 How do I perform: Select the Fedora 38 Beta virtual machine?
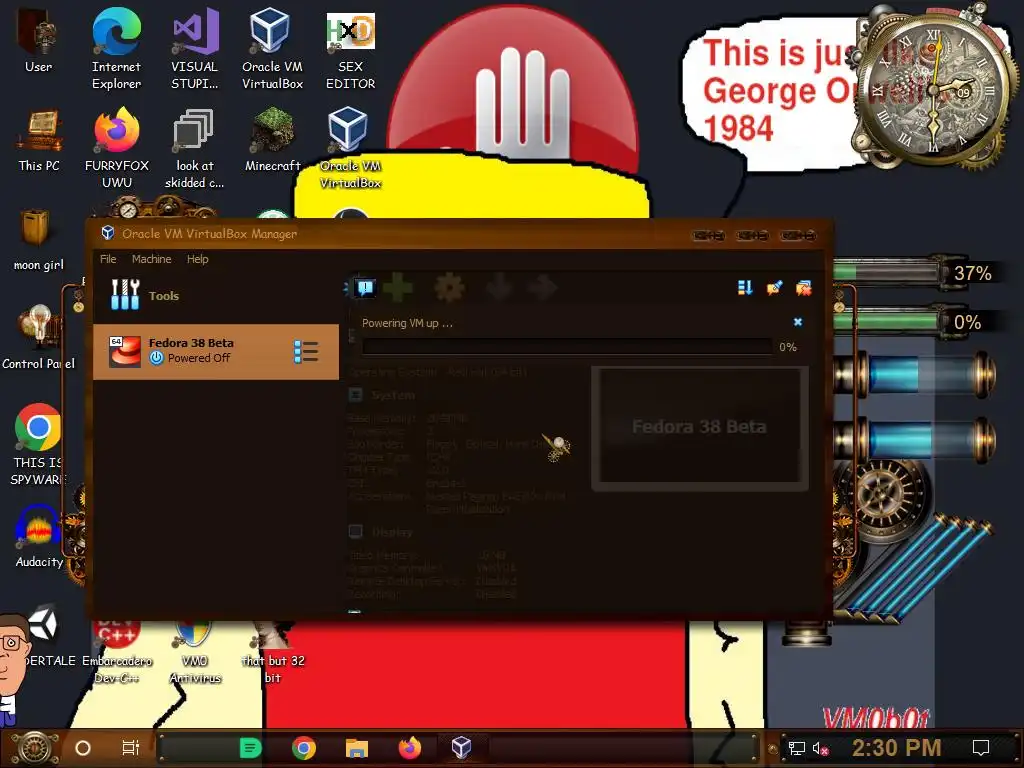pos(216,351)
